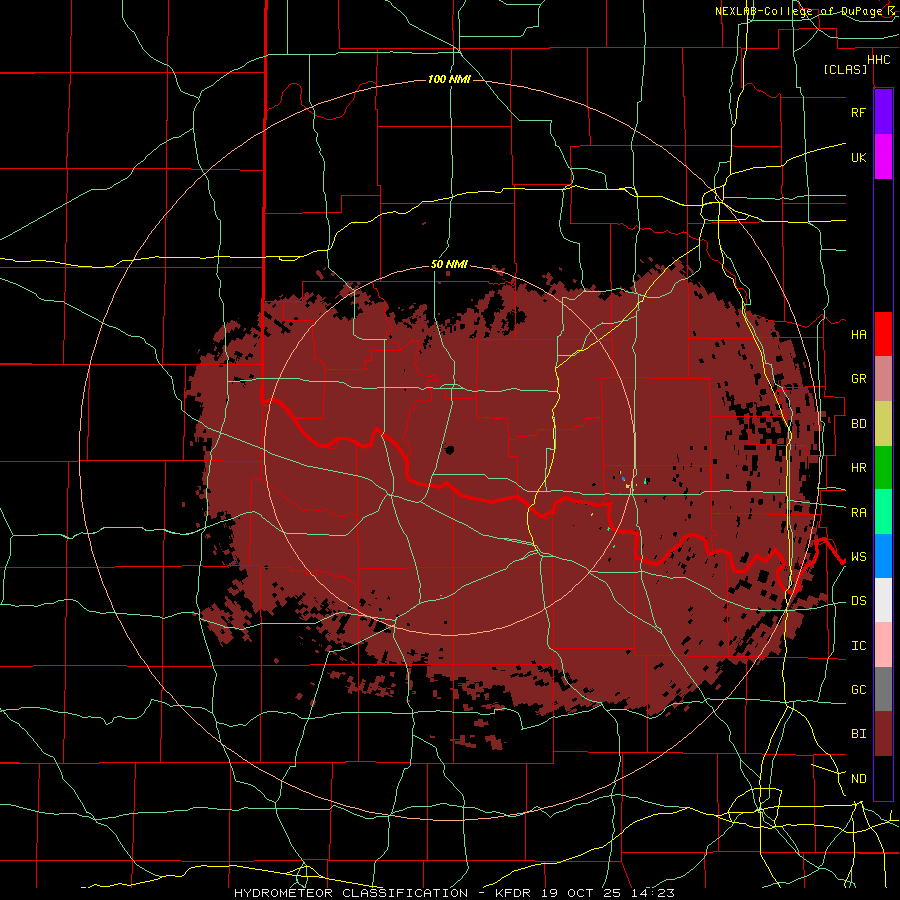Select the yellow BD legend swatch
Screen dimensions: 900x900
tap(883, 424)
